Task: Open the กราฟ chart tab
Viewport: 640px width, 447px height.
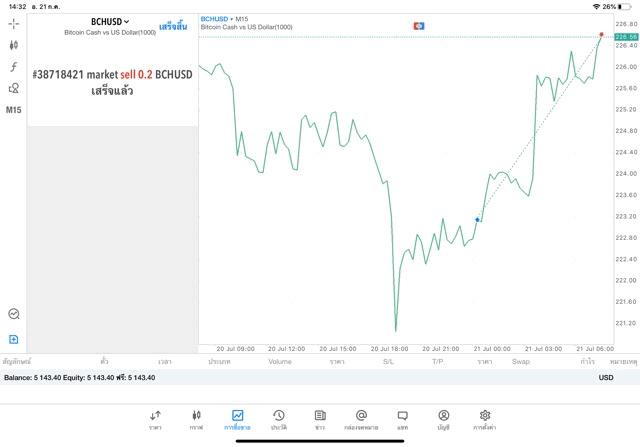Action: pyautogui.click(x=196, y=420)
